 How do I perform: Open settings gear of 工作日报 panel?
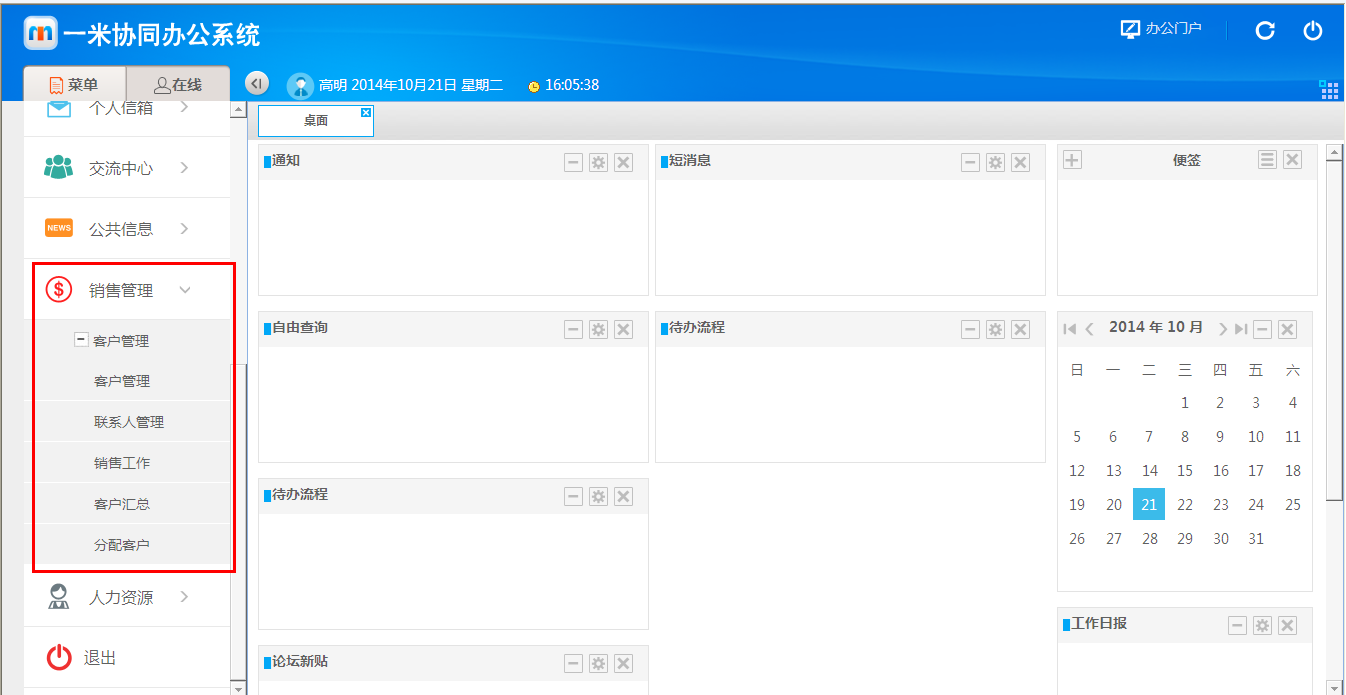pos(1262,626)
